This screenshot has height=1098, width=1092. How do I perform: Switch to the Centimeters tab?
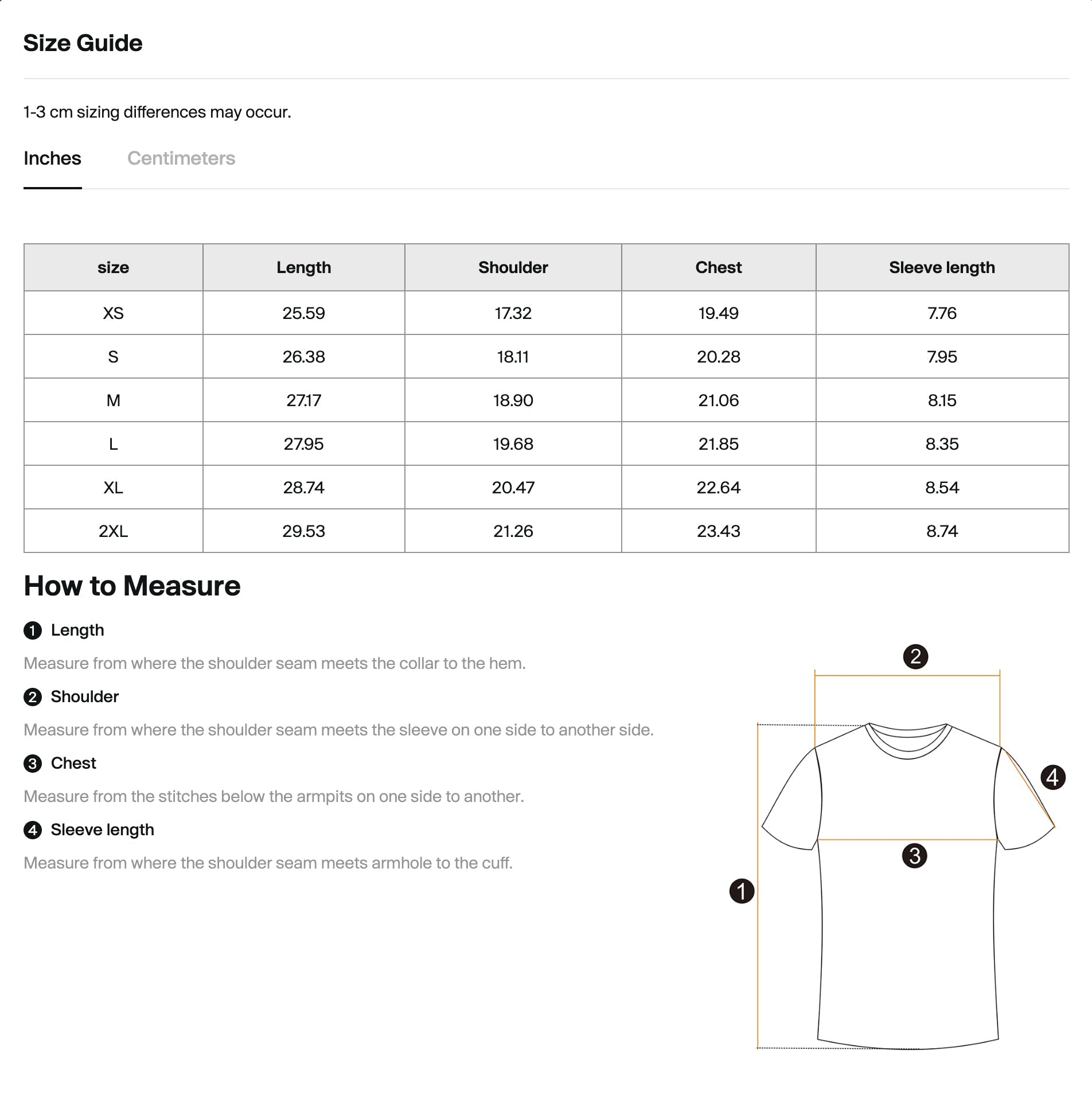181,158
